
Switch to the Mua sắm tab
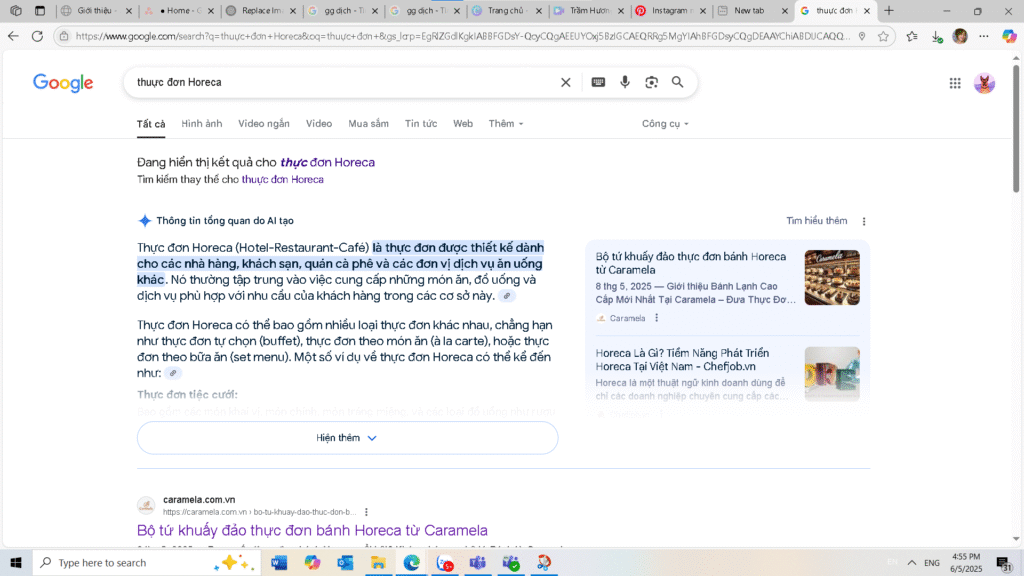(x=368, y=123)
